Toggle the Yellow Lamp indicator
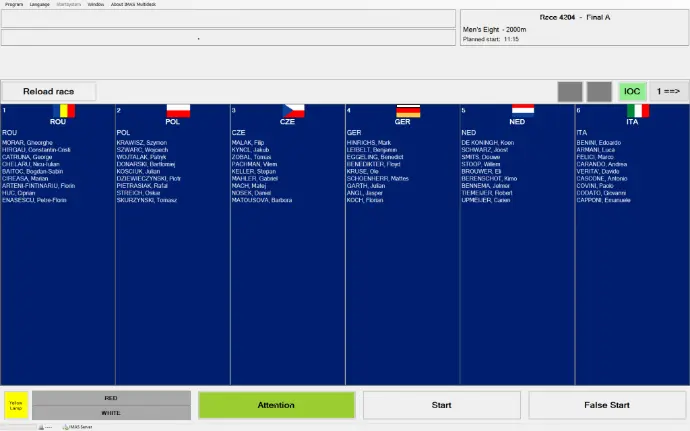Viewport: 690px width, 431px height. tap(16, 405)
